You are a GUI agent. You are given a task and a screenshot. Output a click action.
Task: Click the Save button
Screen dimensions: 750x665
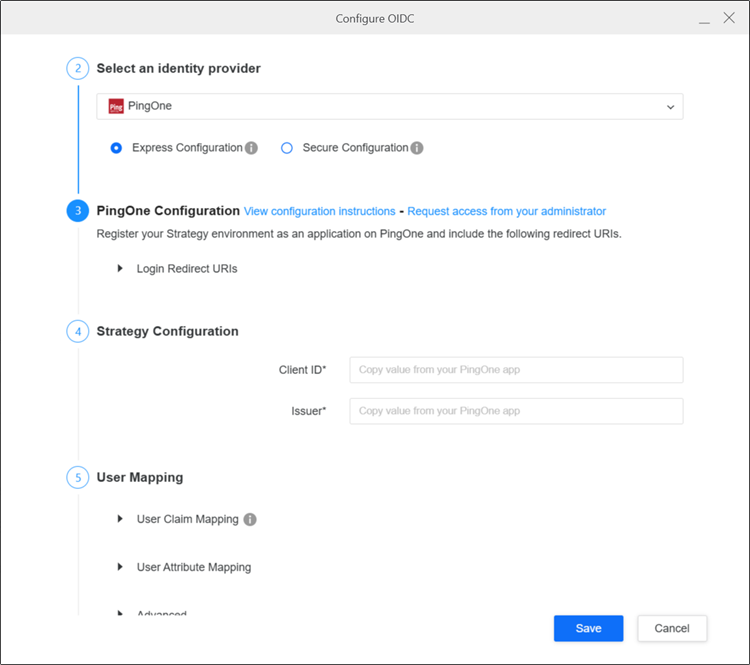588,628
